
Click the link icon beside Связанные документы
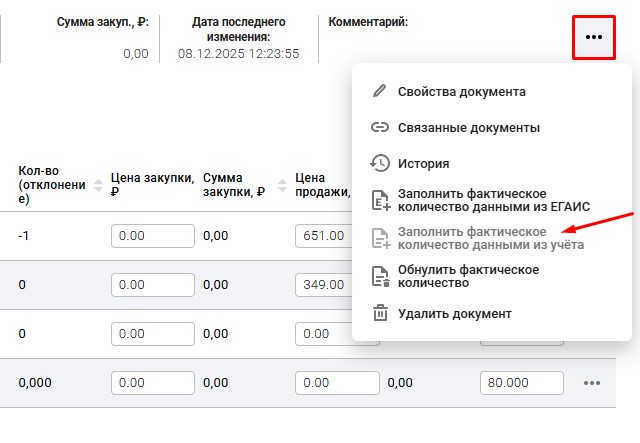[380, 127]
